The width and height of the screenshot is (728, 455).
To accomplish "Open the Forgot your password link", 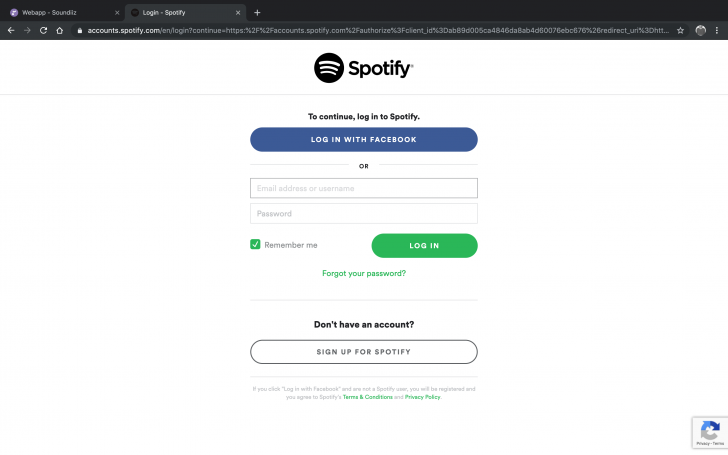I will click(x=364, y=273).
